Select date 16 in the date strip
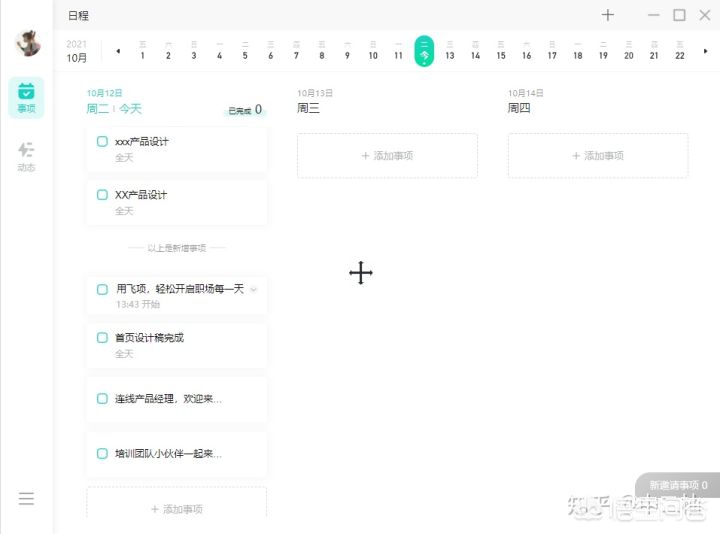 click(526, 51)
